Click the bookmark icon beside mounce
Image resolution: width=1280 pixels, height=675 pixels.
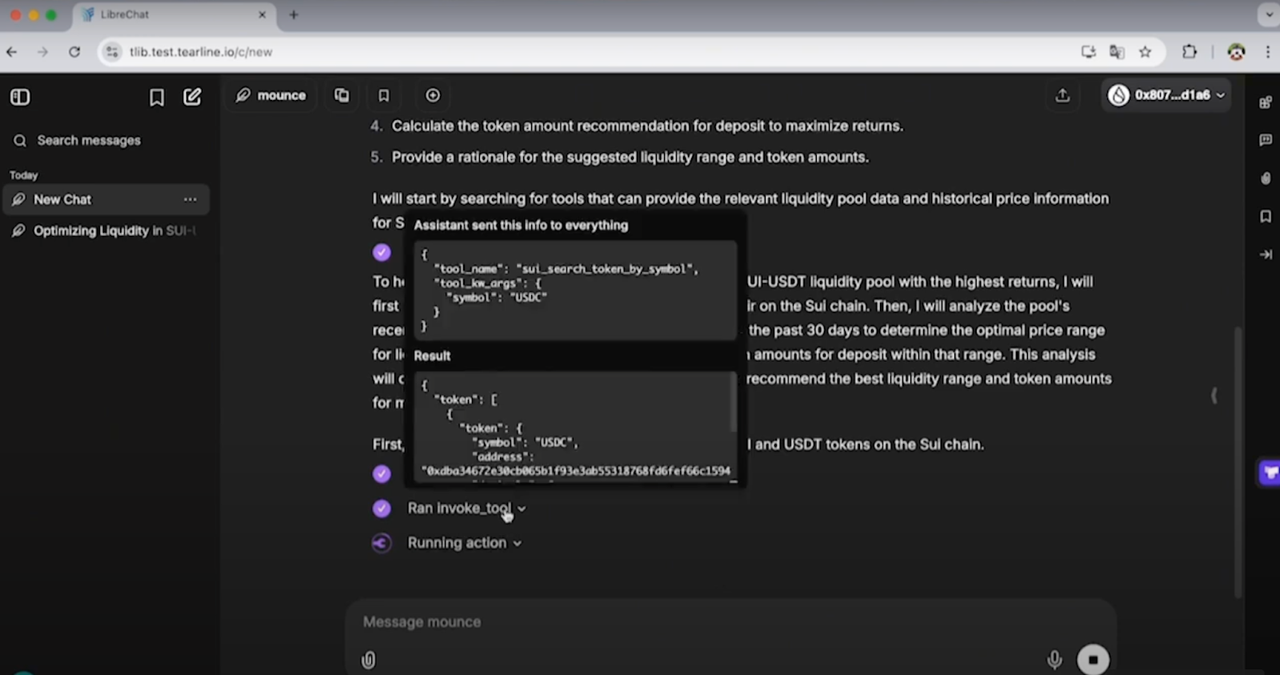click(x=383, y=95)
